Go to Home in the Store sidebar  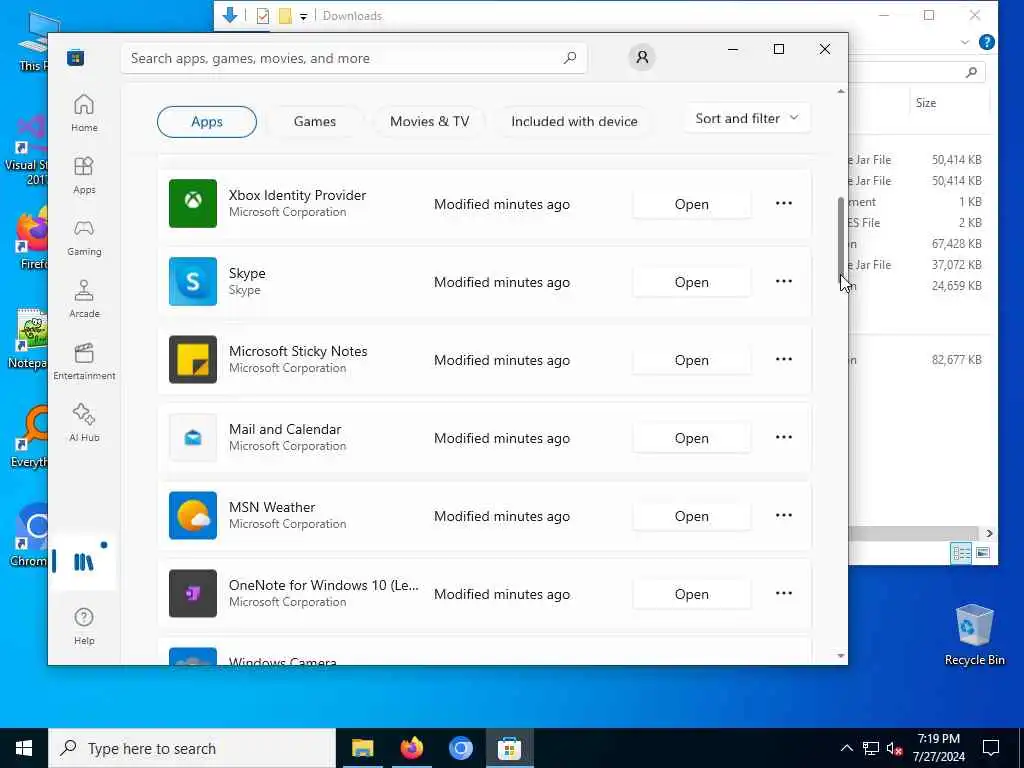[84, 113]
